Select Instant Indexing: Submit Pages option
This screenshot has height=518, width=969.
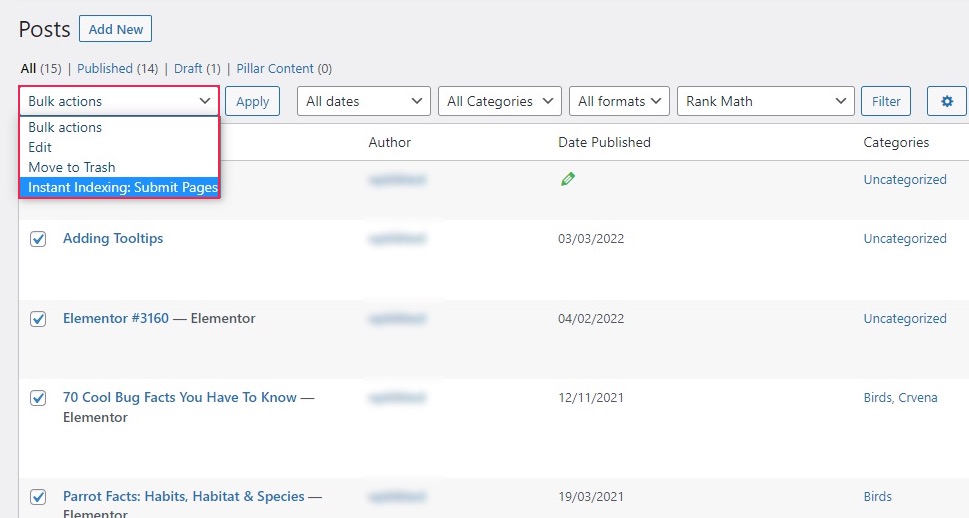[122, 187]
